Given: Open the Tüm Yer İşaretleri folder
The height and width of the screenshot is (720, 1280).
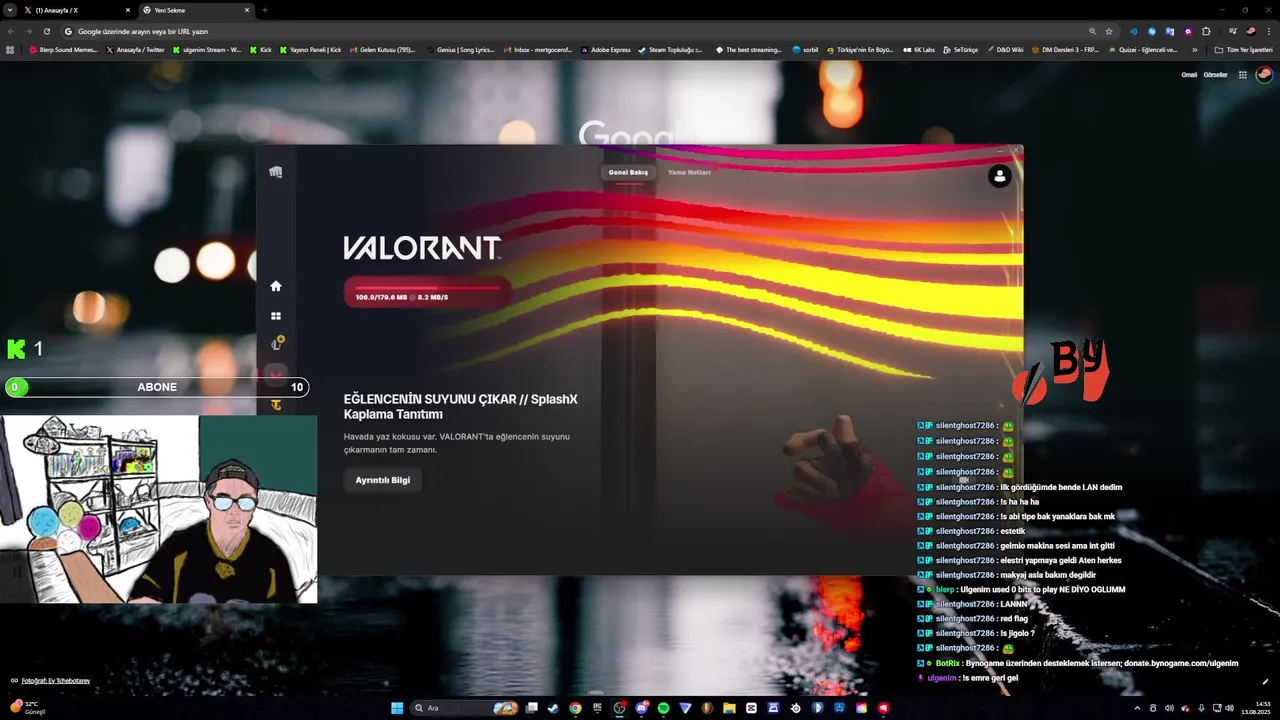Looking at the screenshot, I should click(1244, 49).
